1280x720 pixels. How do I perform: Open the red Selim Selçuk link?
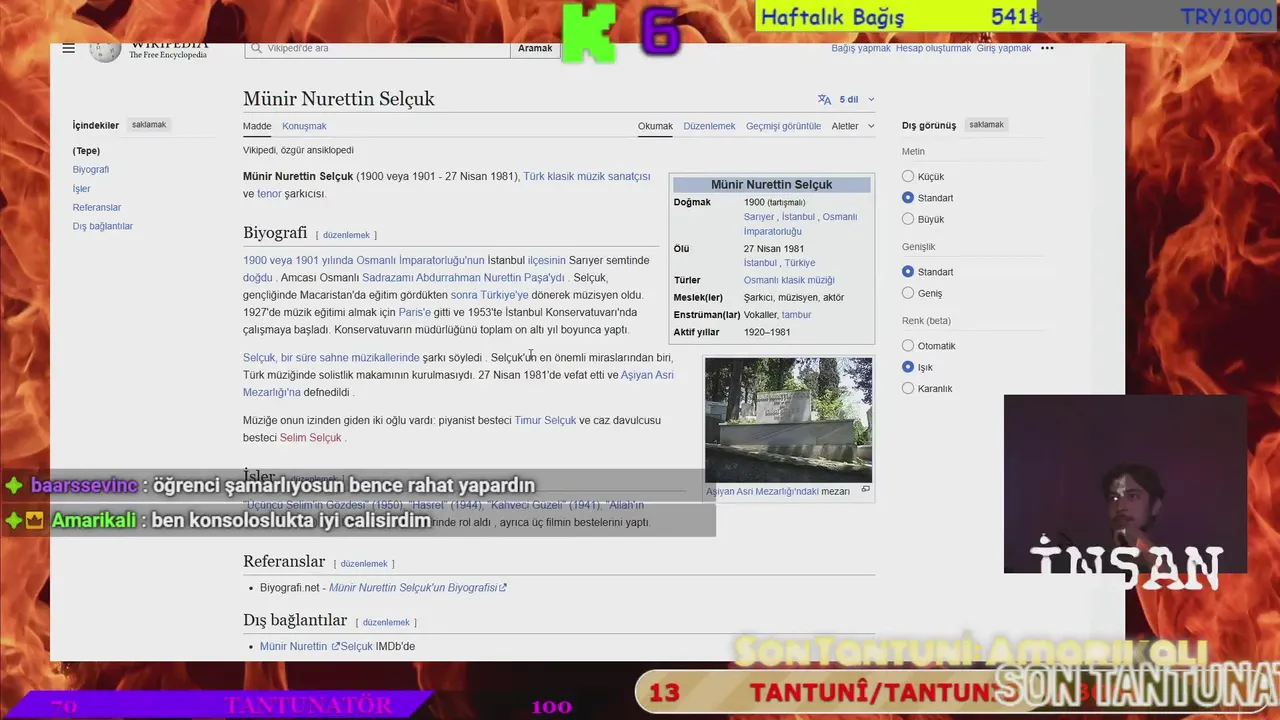[311, 438]
